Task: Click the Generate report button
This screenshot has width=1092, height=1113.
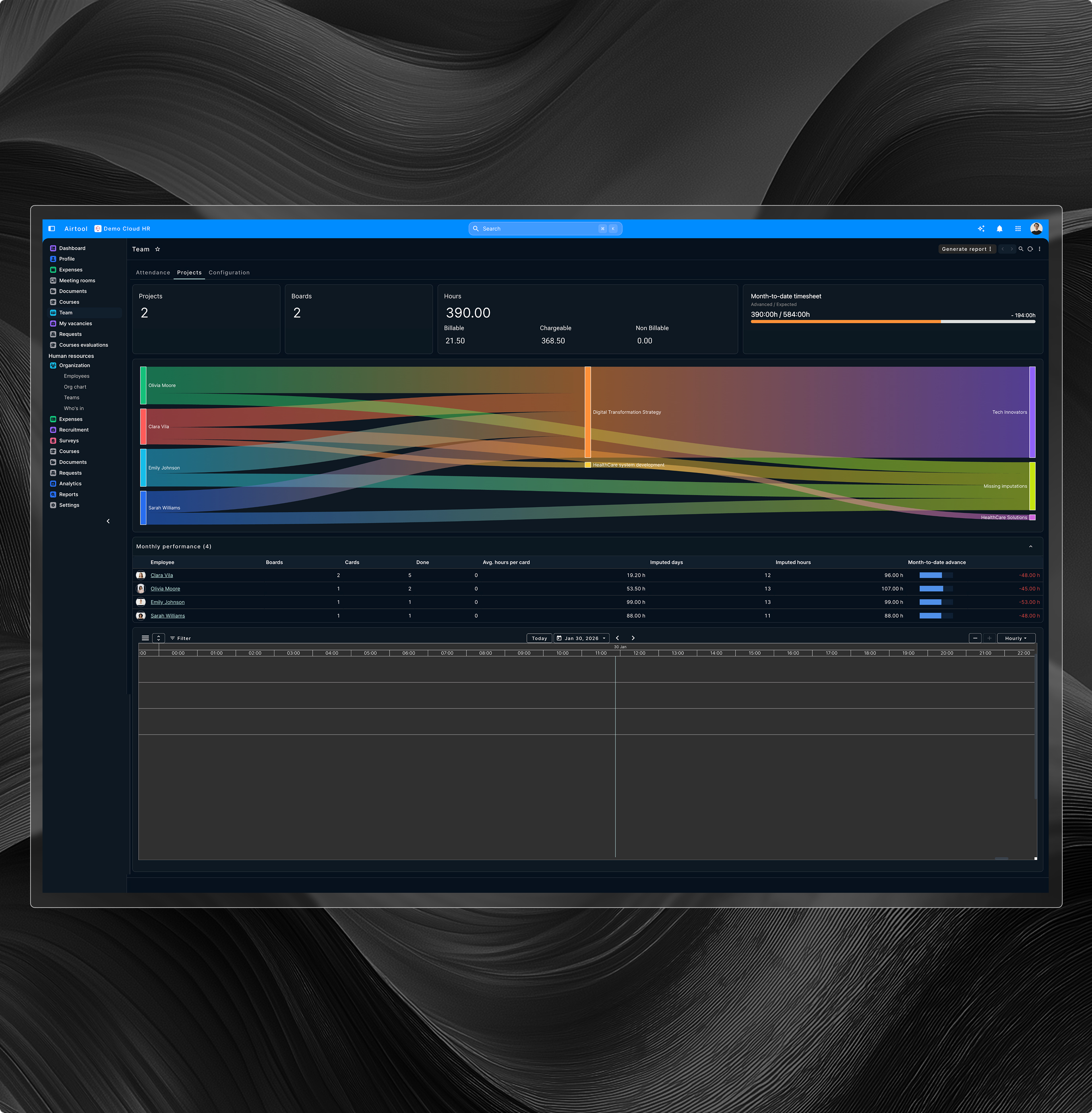Action: point(966,249)
